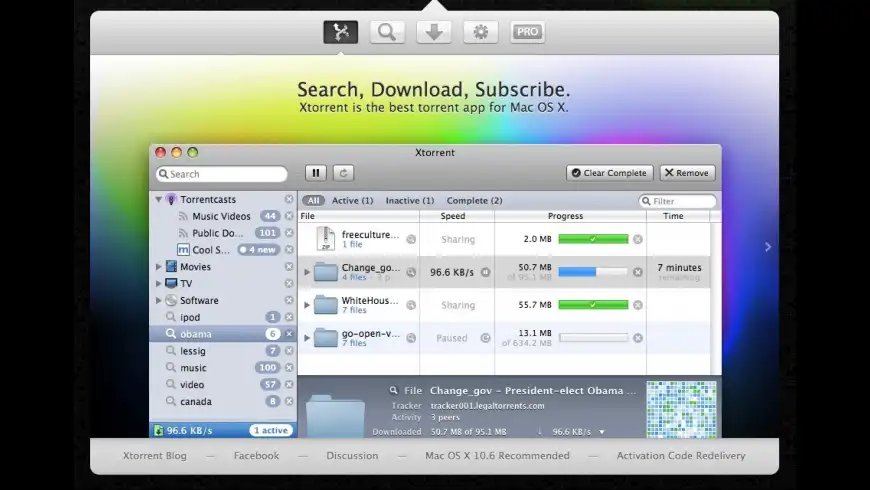Screen dimensions: 870x490
Task: Remove Music Videos feed with x icon
Action: coord(289,216)
